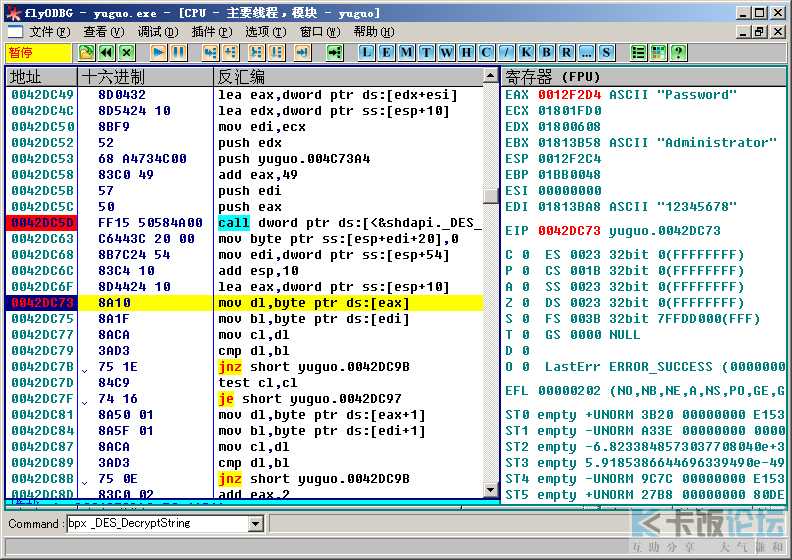Click the Step into toolbar icon
Viewport: 792px width, 560px height.
[x=210, y=53]
